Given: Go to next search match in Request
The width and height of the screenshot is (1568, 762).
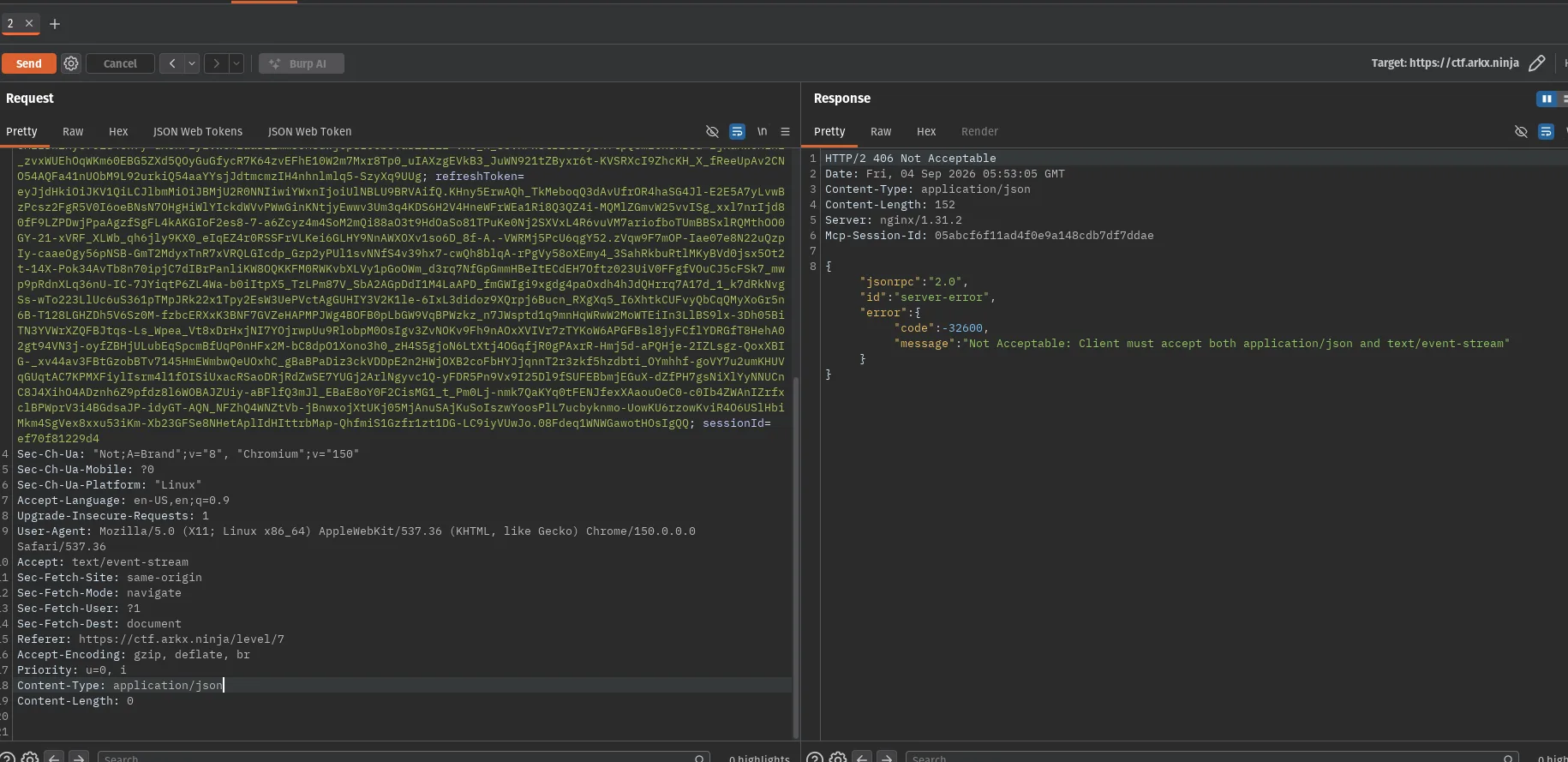Looking at the screenshot, I should click(79, 758).
